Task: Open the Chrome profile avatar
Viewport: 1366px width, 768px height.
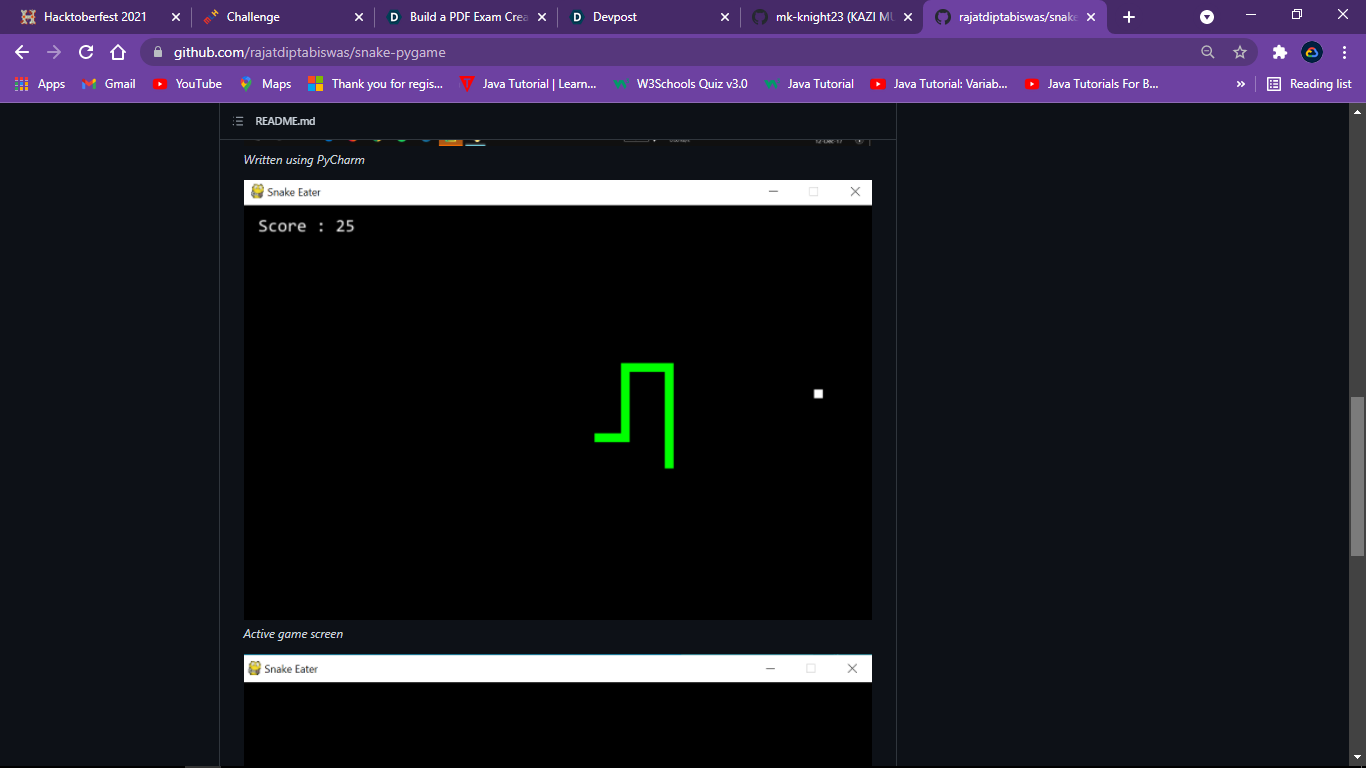Action: click(x=1312, y=52)
